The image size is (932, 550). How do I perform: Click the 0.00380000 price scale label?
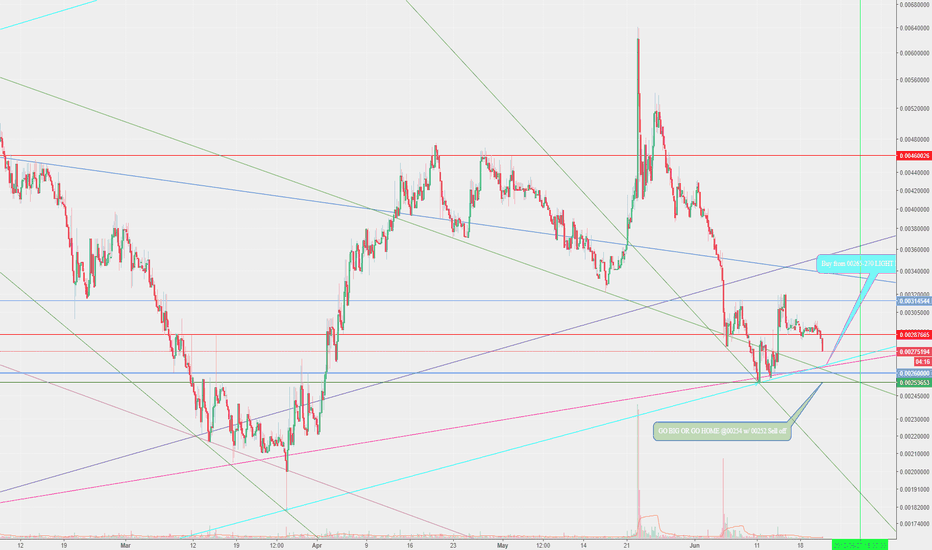915,228
